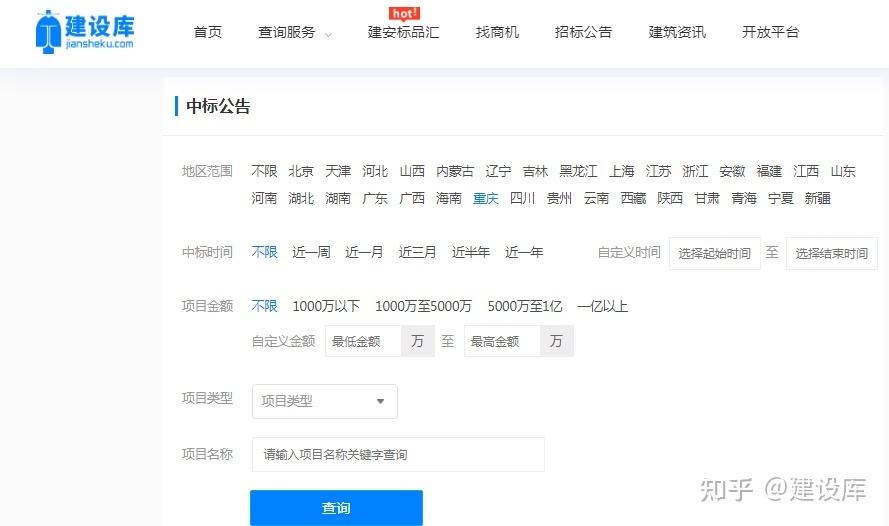Select 新疆 region
This screenshot has height=526, width=889.
point(818,198)
